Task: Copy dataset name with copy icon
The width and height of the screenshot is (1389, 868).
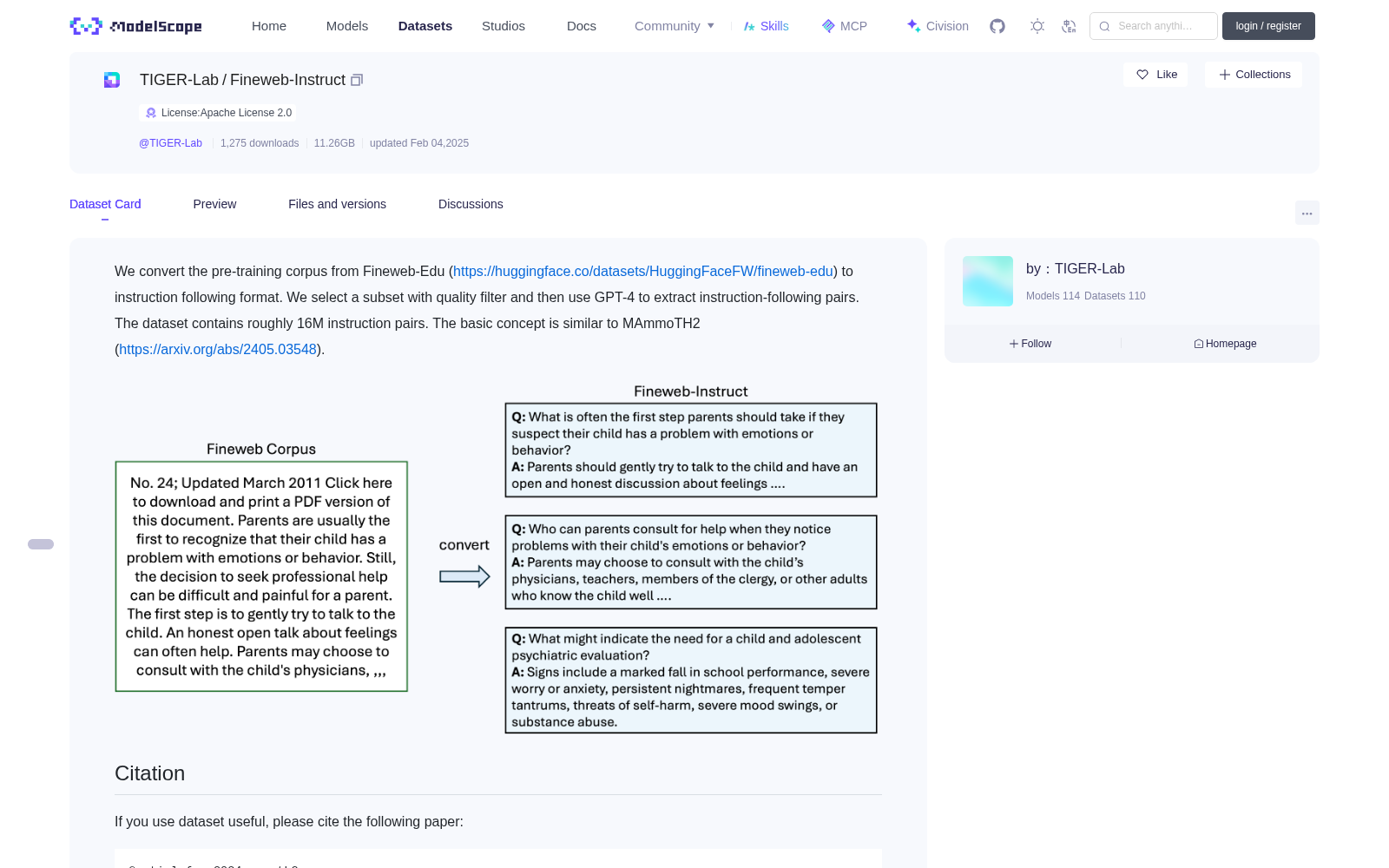Action: (x=357, y=80)
